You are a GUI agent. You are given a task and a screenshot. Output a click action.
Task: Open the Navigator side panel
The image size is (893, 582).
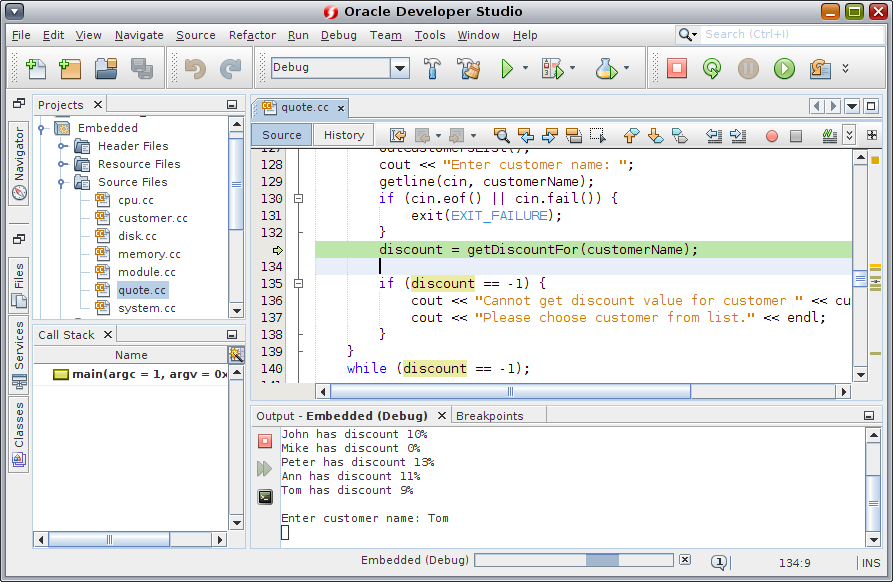click(x=19, y=163)
